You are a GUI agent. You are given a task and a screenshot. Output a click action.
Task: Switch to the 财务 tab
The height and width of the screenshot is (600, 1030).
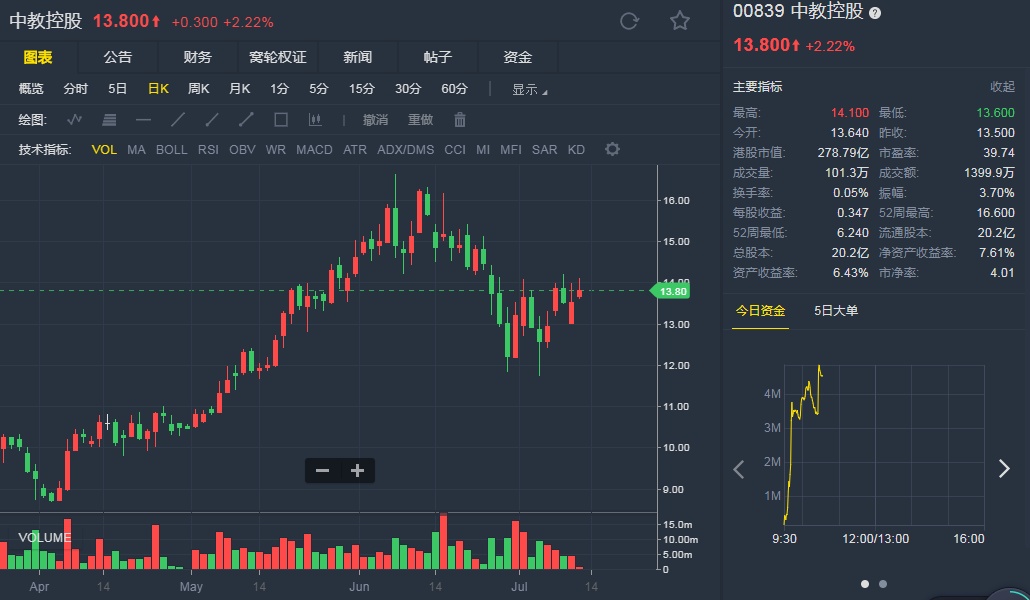tap(197, 58)
